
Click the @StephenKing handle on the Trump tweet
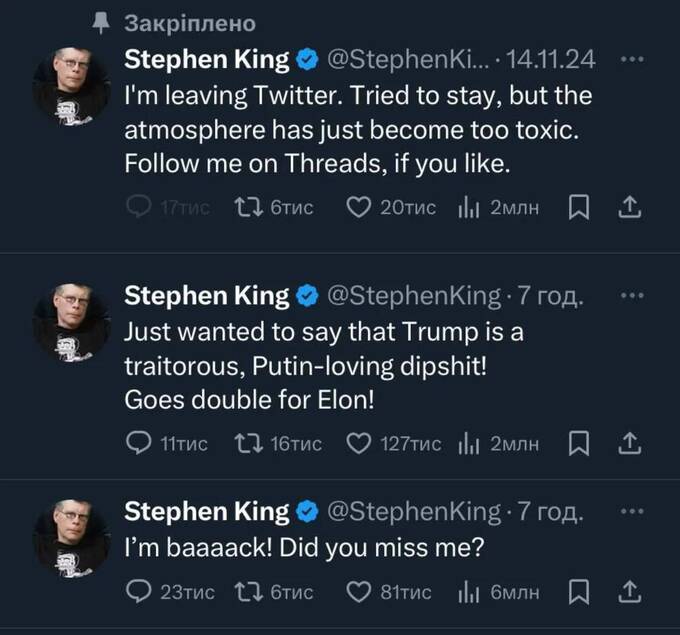[414, 296]
